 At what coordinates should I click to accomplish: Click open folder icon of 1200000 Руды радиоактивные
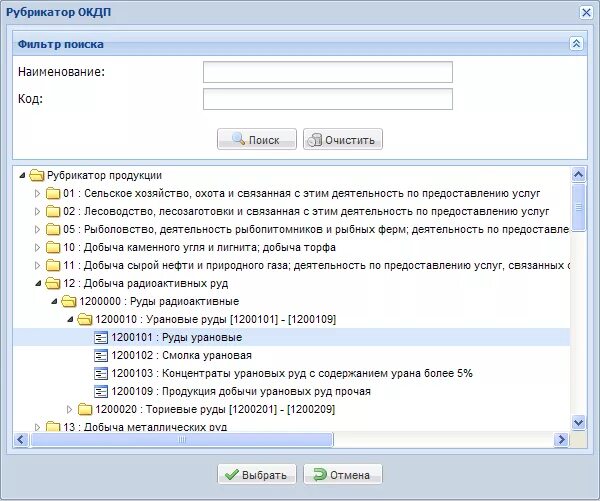coord(69,302)
